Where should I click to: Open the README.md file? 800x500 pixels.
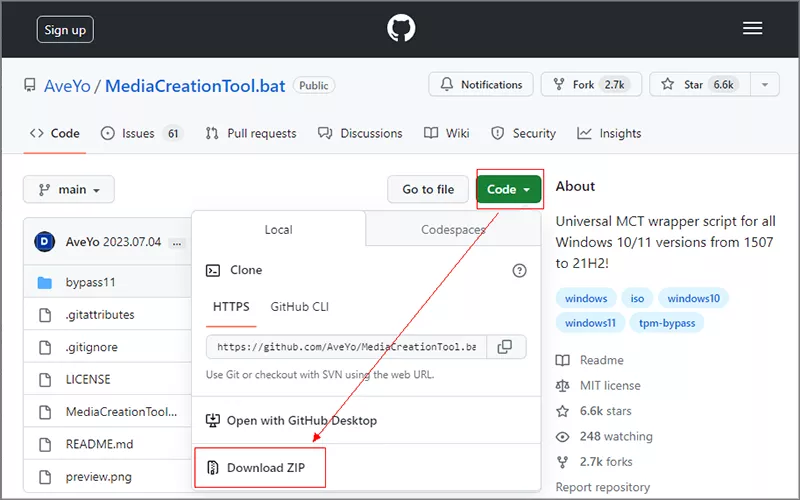[99, 444]
